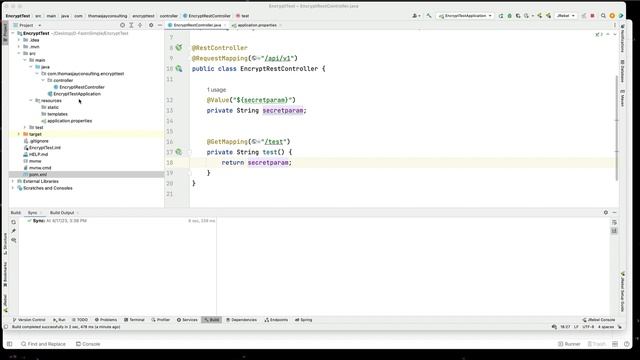Select application.properties in the project tree
Screen dimensions: 640x360
tap(69, 121)
